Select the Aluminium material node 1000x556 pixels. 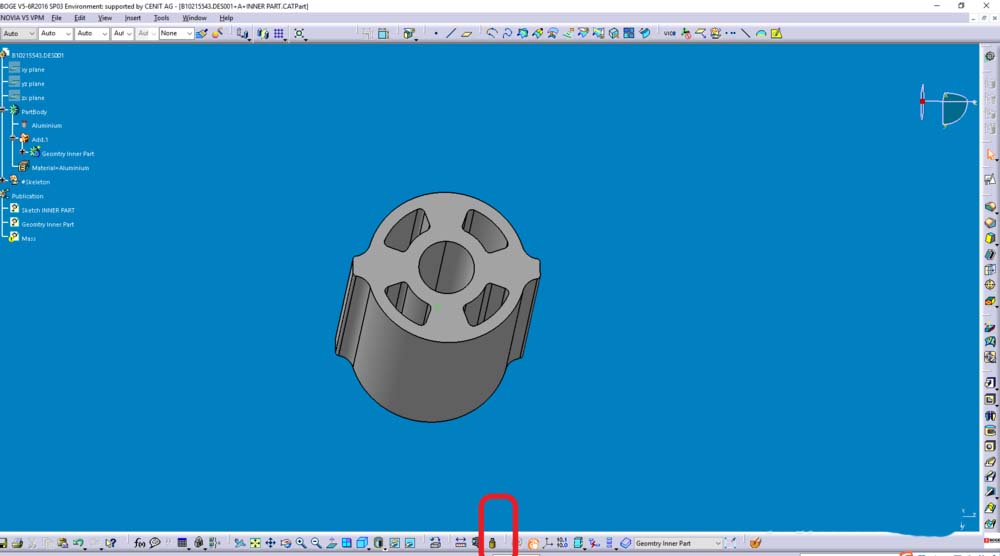[47, 126]
